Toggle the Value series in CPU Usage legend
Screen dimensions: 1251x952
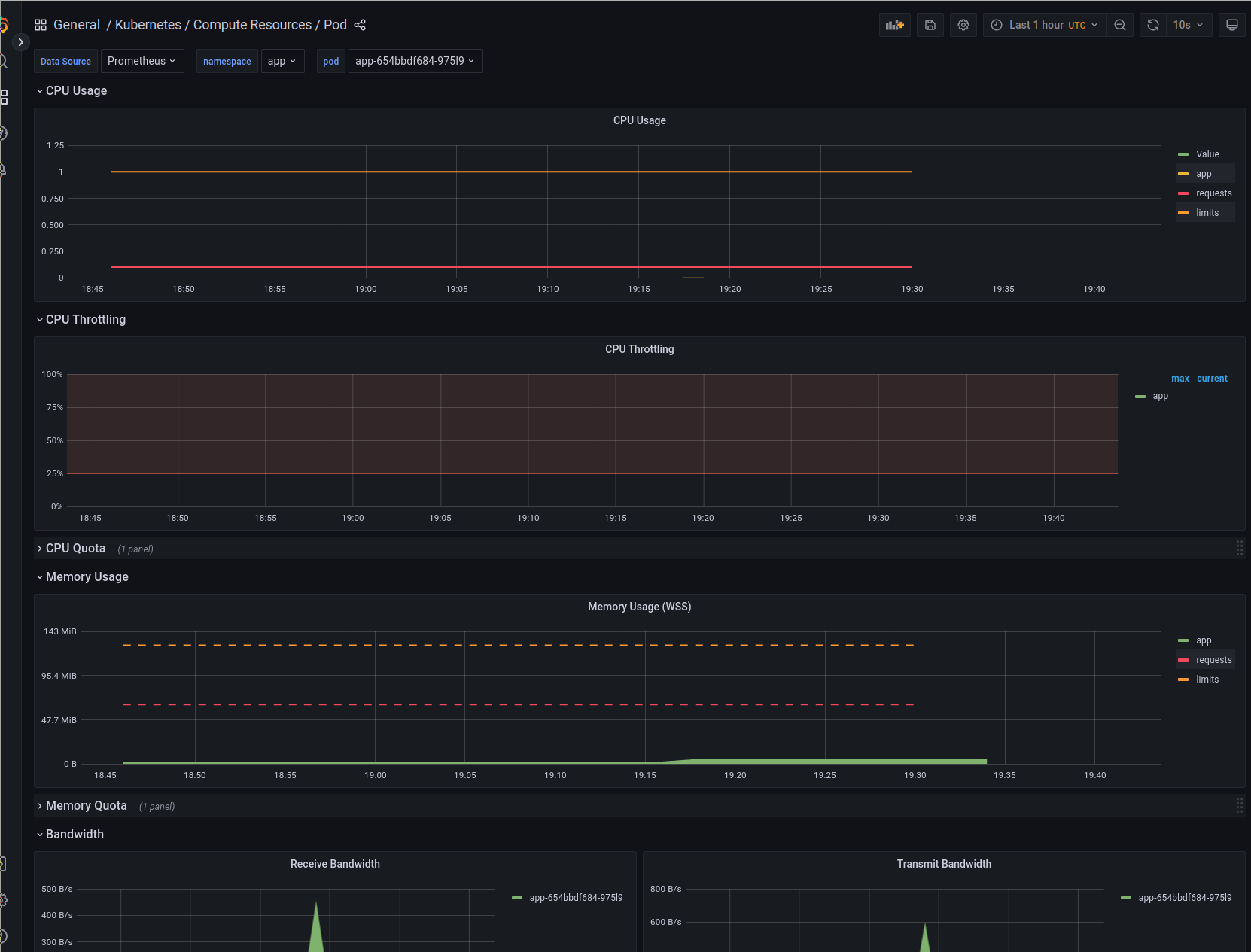pyautogui.click(x=1207, y=154)
